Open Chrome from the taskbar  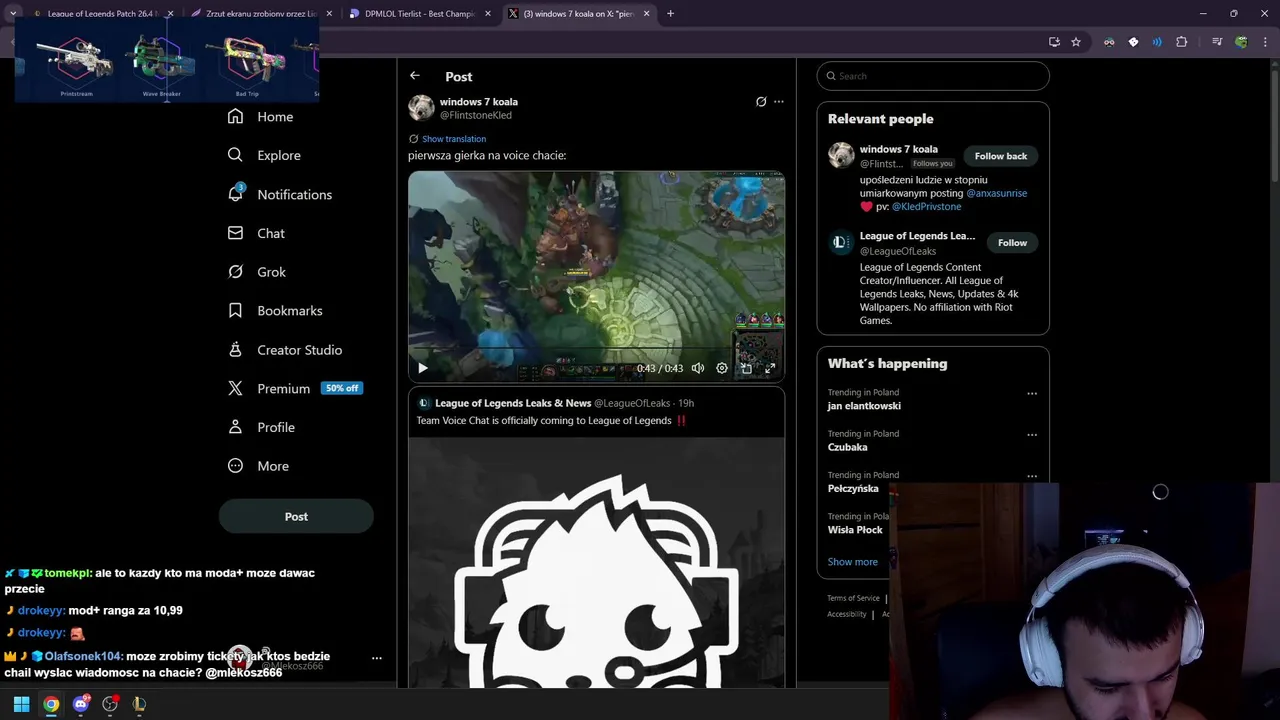(x=51, y=704)
